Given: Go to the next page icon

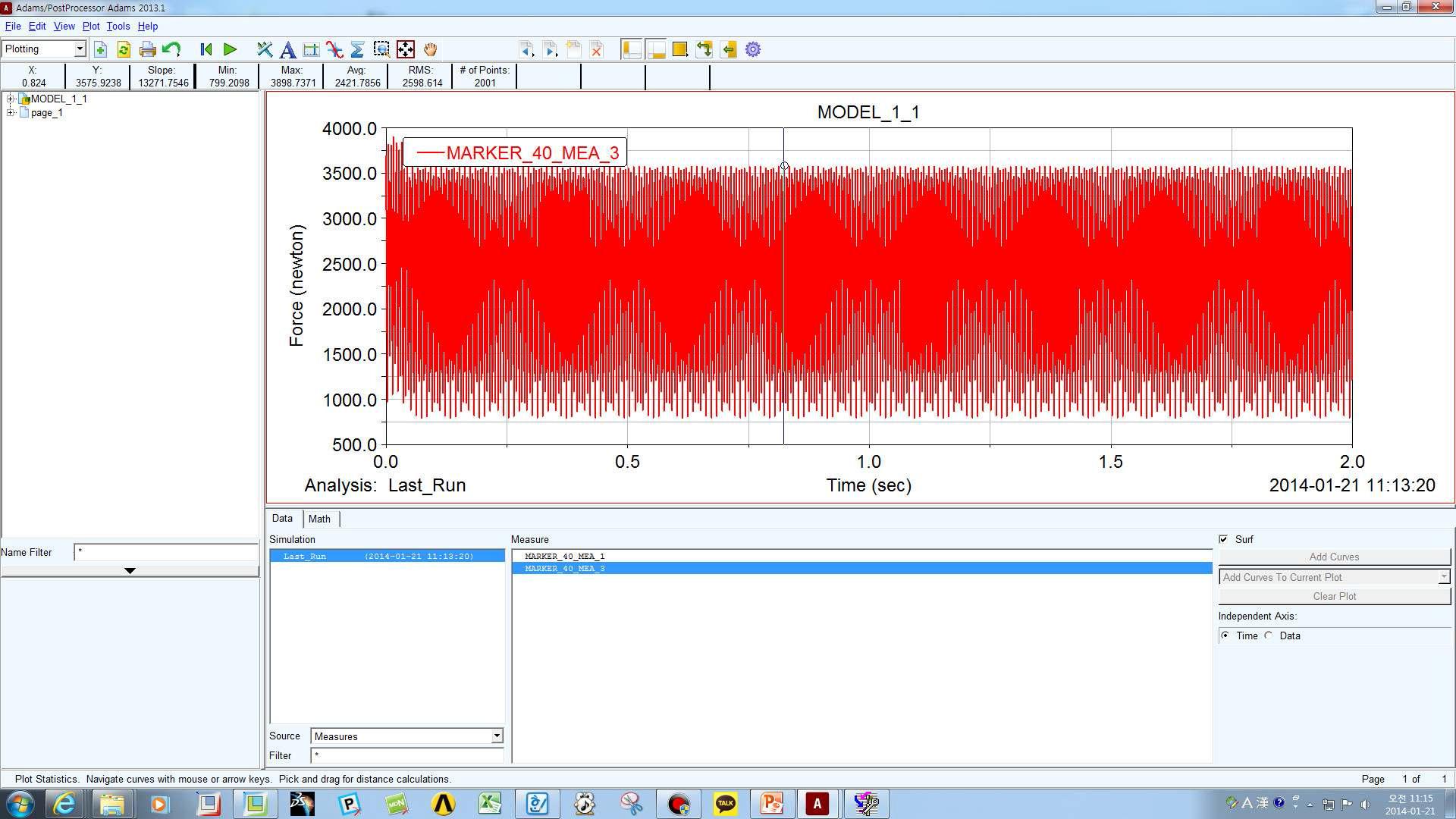Looking at the screenshot, I should click(x=551, y=50).
